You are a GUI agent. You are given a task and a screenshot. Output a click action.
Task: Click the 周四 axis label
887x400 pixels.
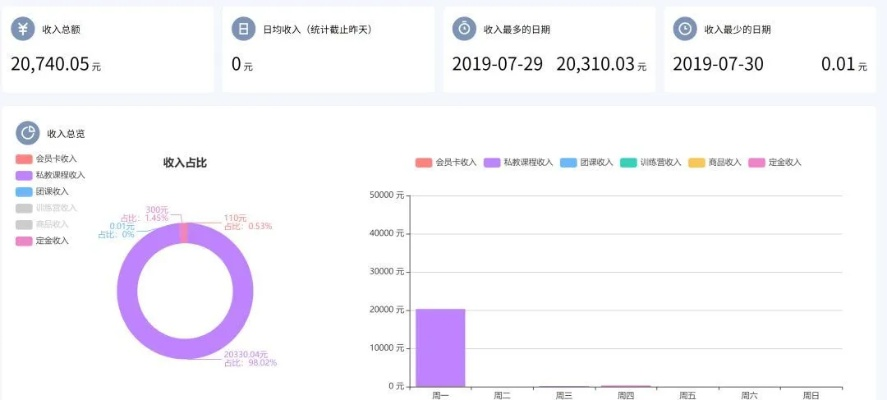625,395
